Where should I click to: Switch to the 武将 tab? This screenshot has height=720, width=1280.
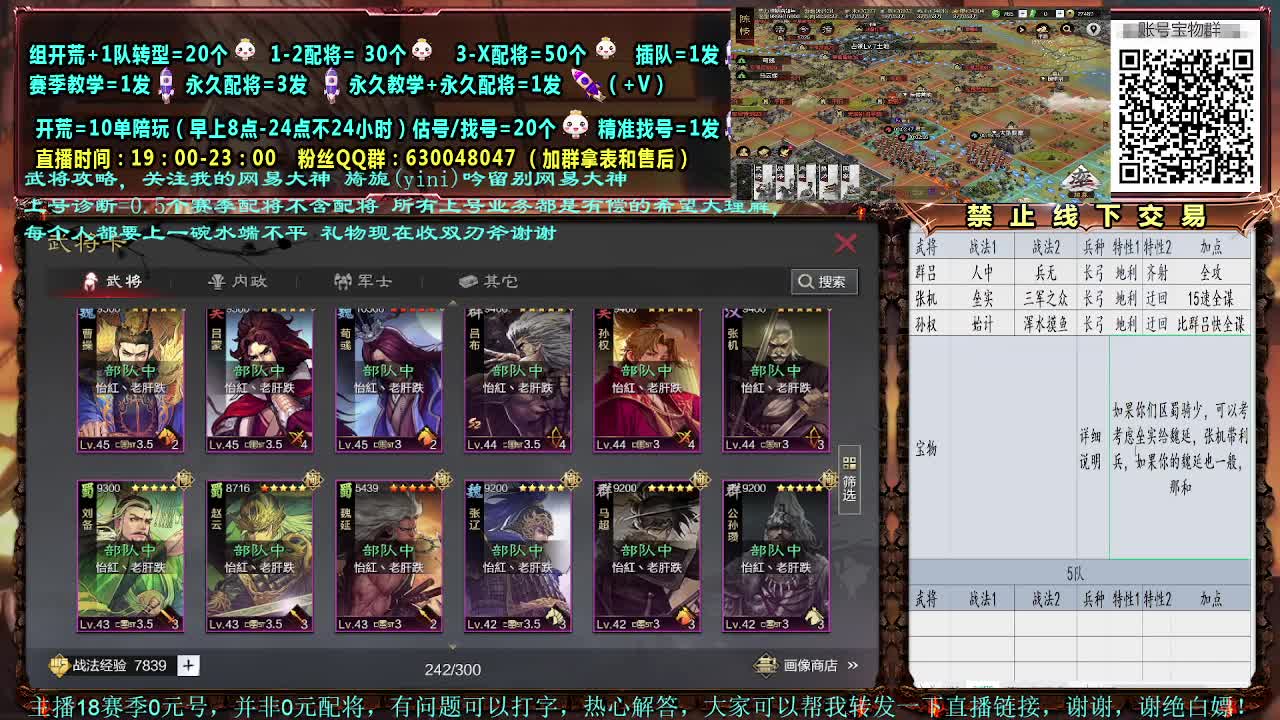113,281
